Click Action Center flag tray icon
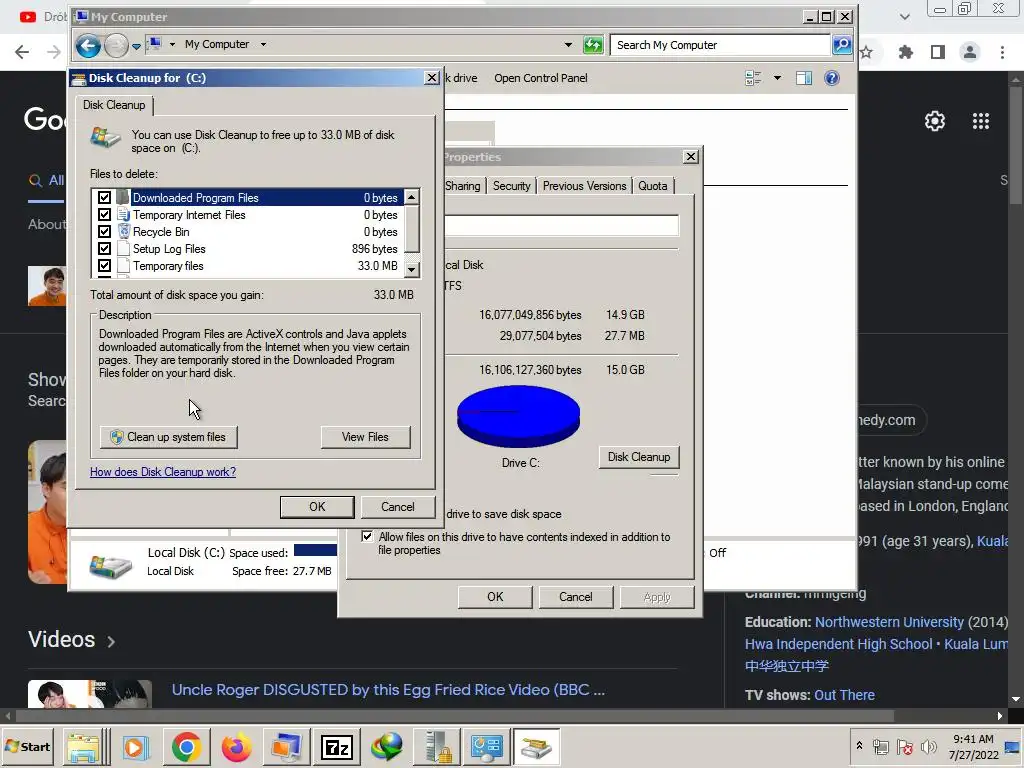This screenshot has width=1024, height=768. pyautogui.click(x=905, y=746)
